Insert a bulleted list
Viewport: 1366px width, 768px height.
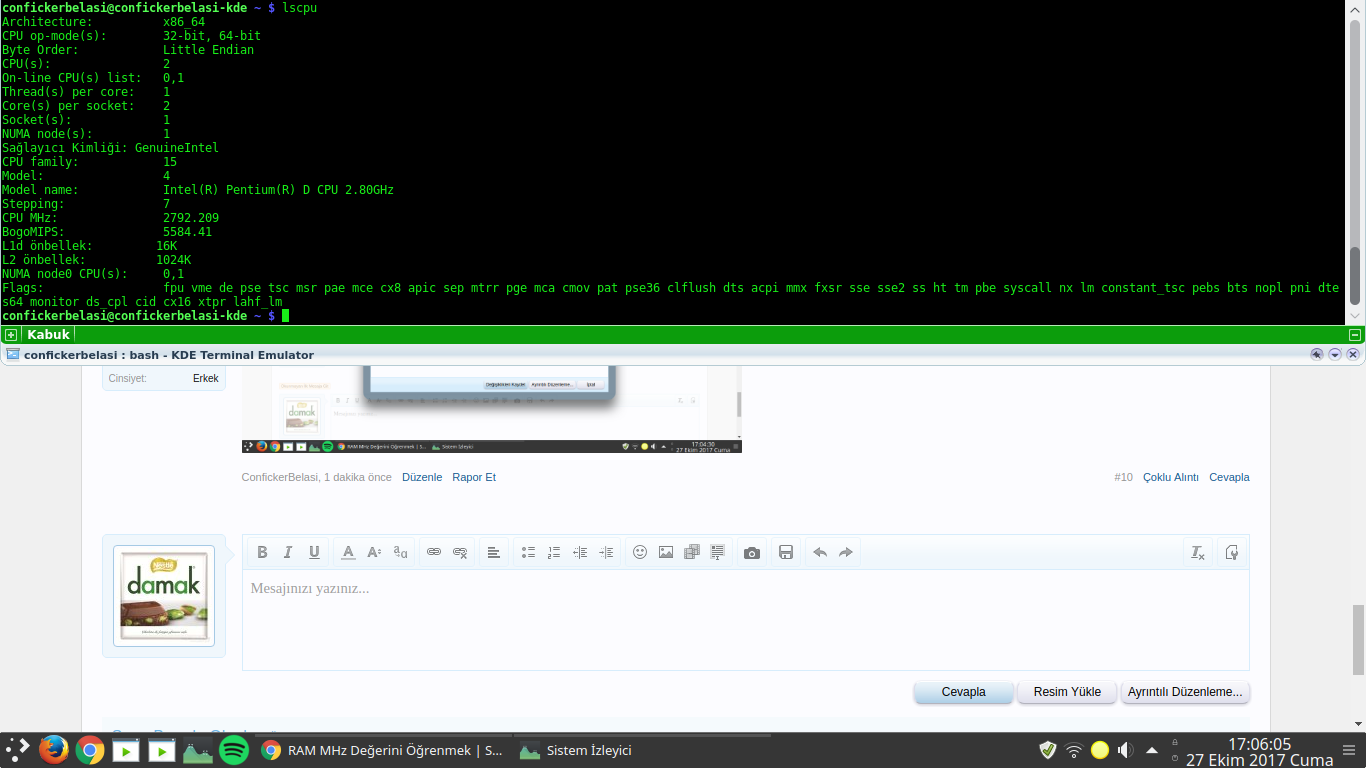pos(528,552)
